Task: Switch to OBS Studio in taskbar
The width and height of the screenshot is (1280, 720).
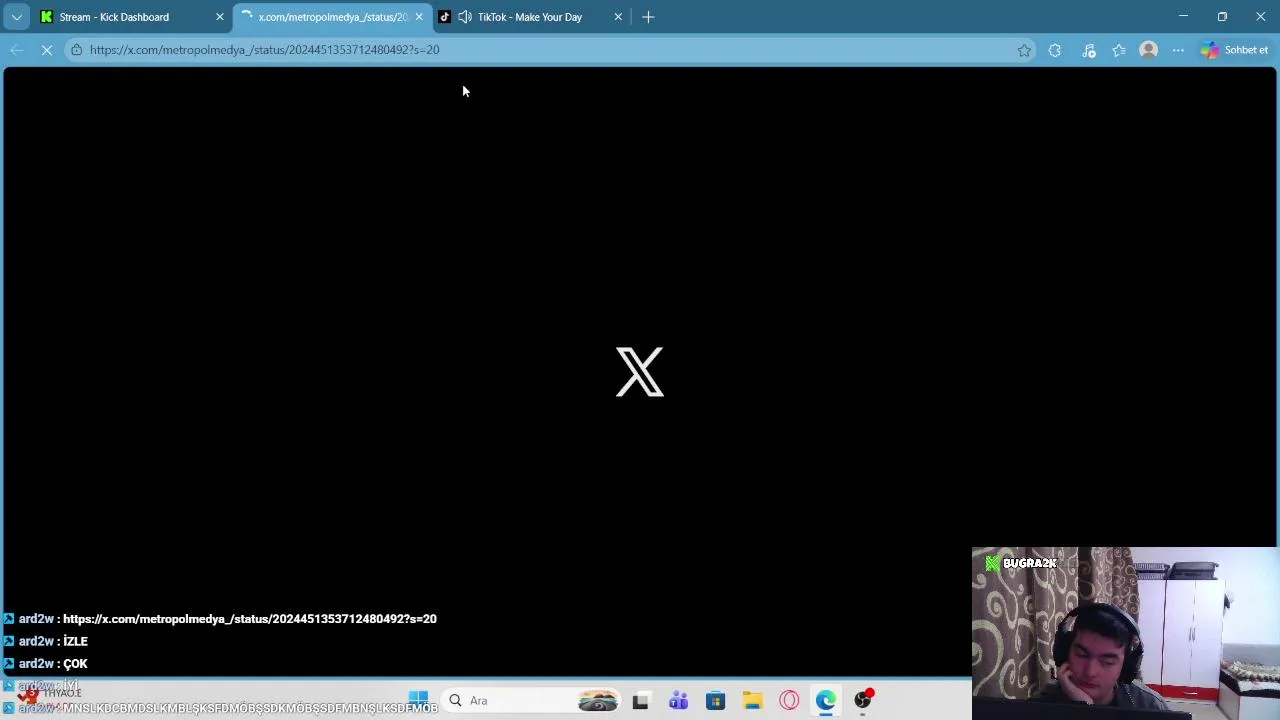Action: pyautogui.click(x=863, y=700)
